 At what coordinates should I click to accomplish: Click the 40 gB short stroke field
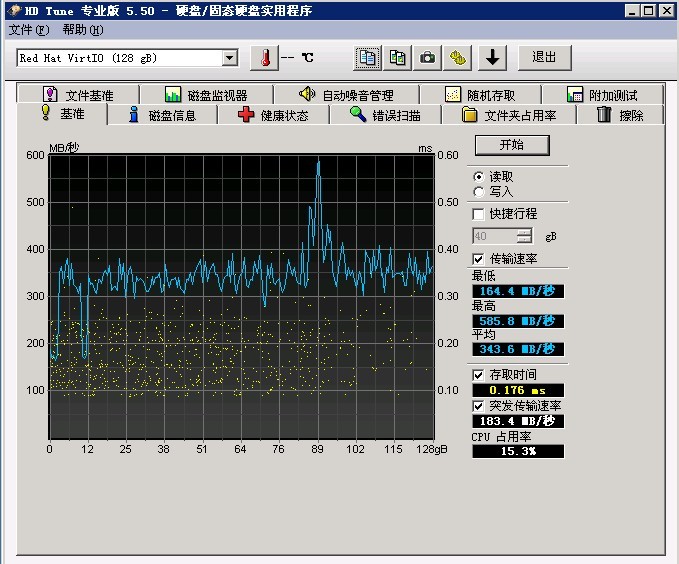(494, 236)
